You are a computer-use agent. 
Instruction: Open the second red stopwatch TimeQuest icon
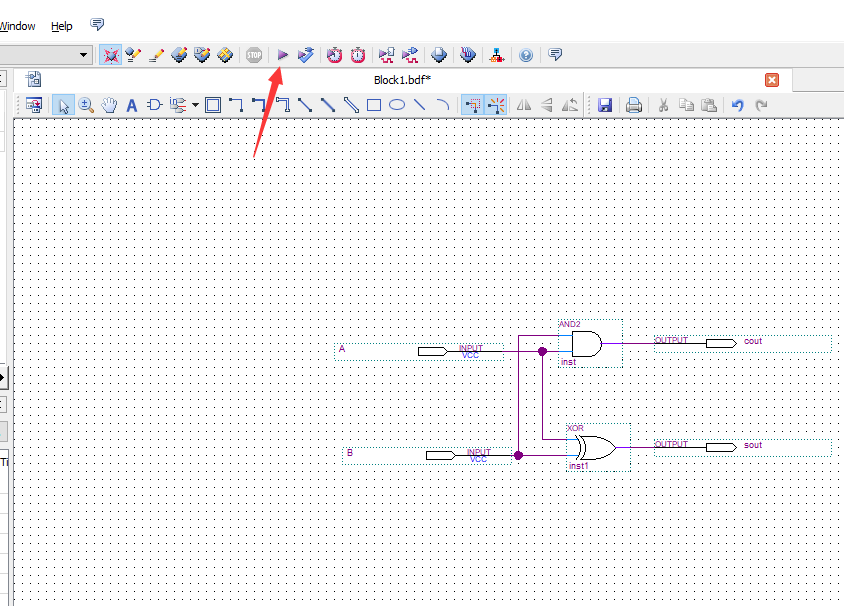coord(358,55)
